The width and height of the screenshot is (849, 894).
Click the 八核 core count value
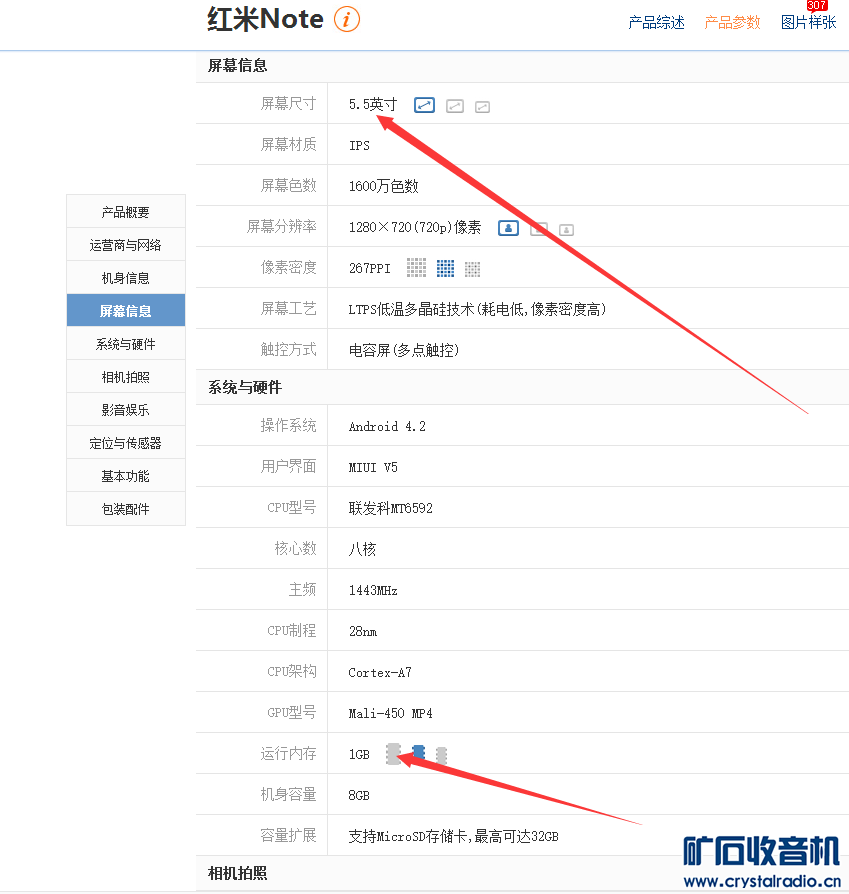click(363, 550)
